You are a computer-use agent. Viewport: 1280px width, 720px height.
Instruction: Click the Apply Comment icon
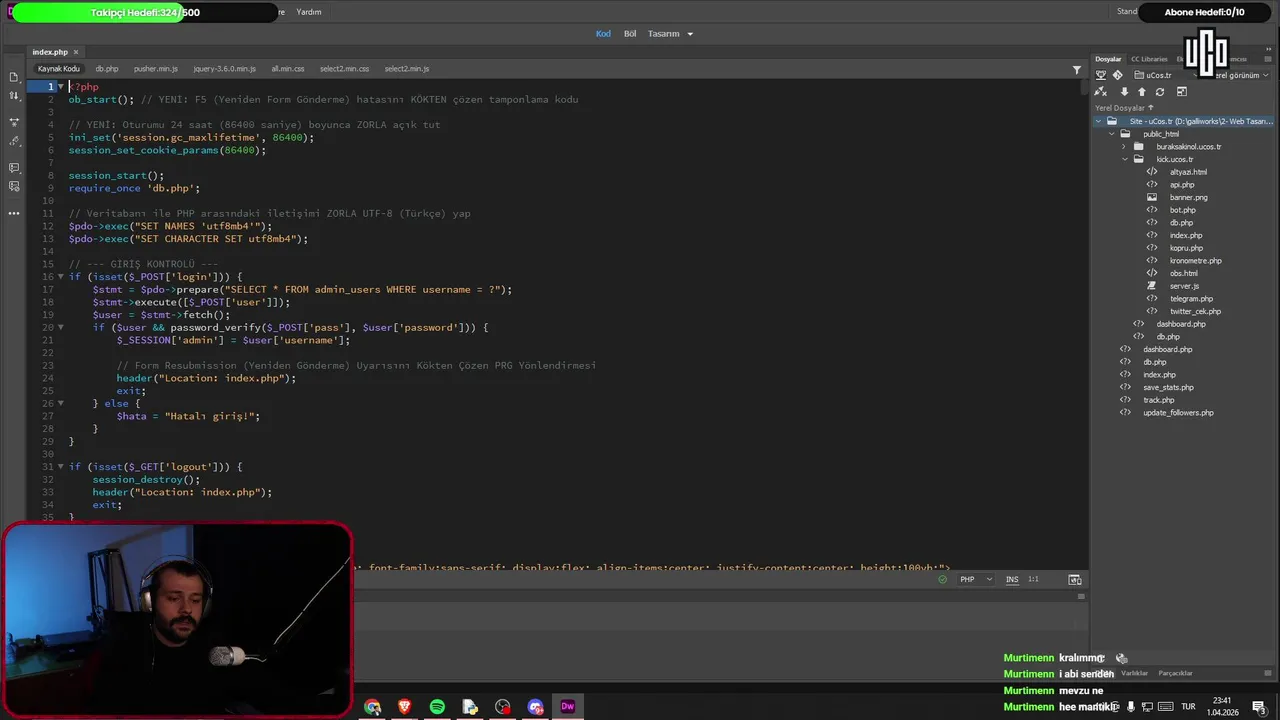14,168
